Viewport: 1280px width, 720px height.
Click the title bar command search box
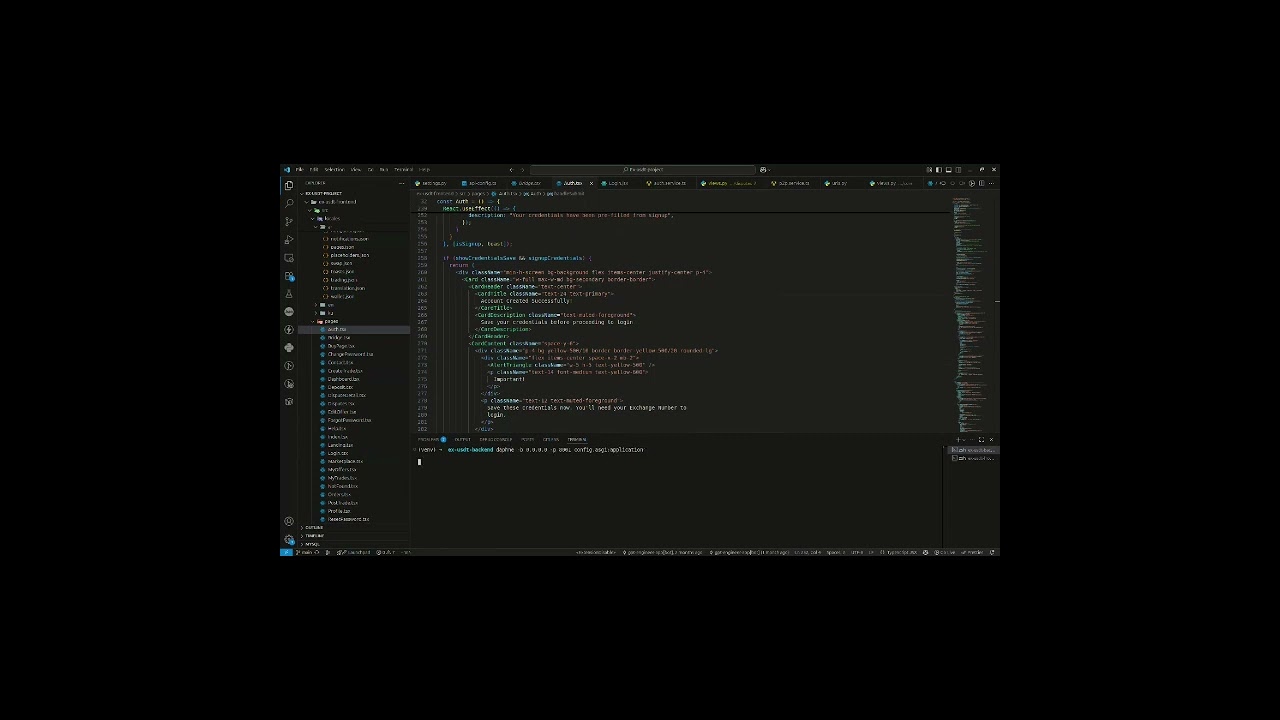(x=642, y=170)
